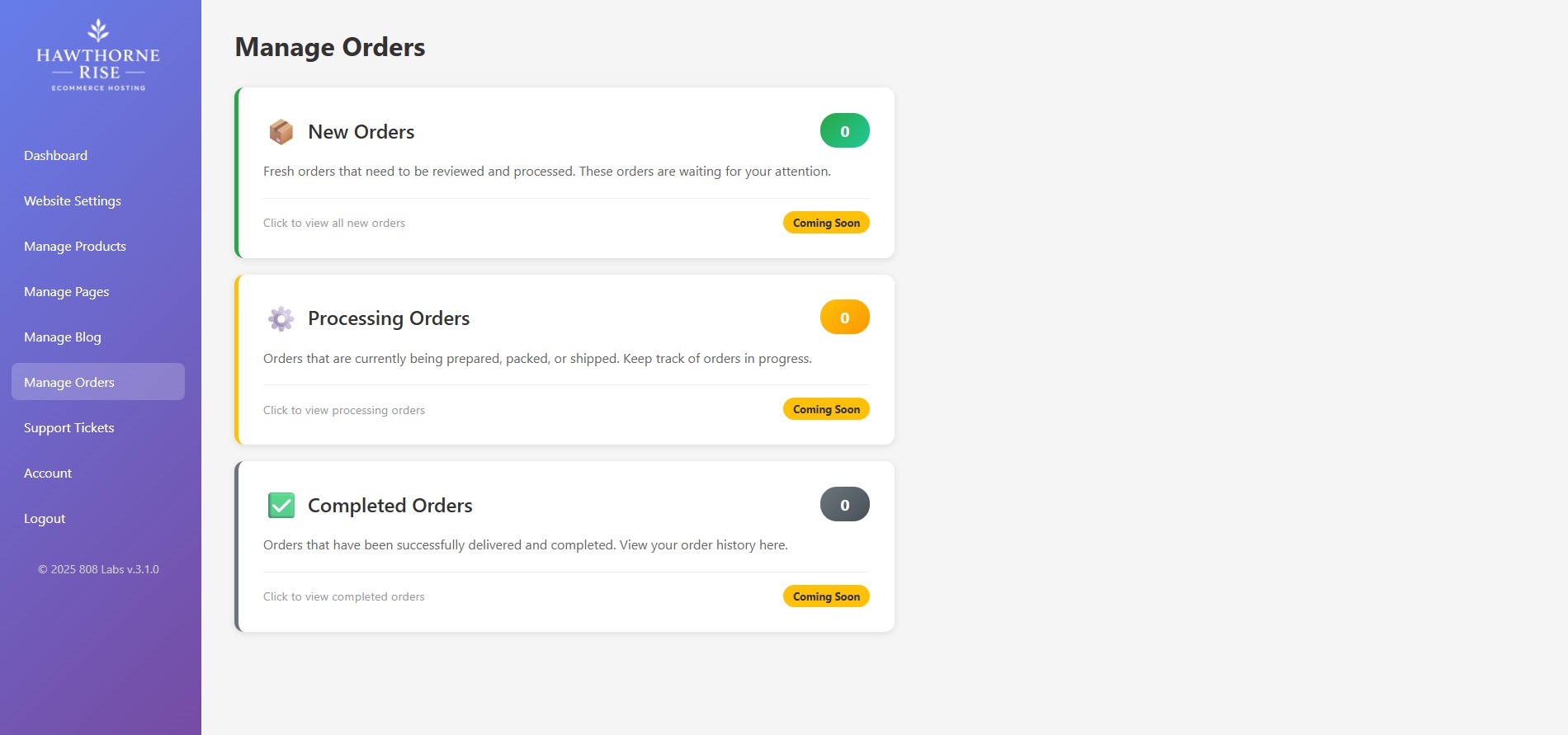Click Coming Soon on the Completed Orders card
Screen dimensions: 1568x735
click(825, 596)
